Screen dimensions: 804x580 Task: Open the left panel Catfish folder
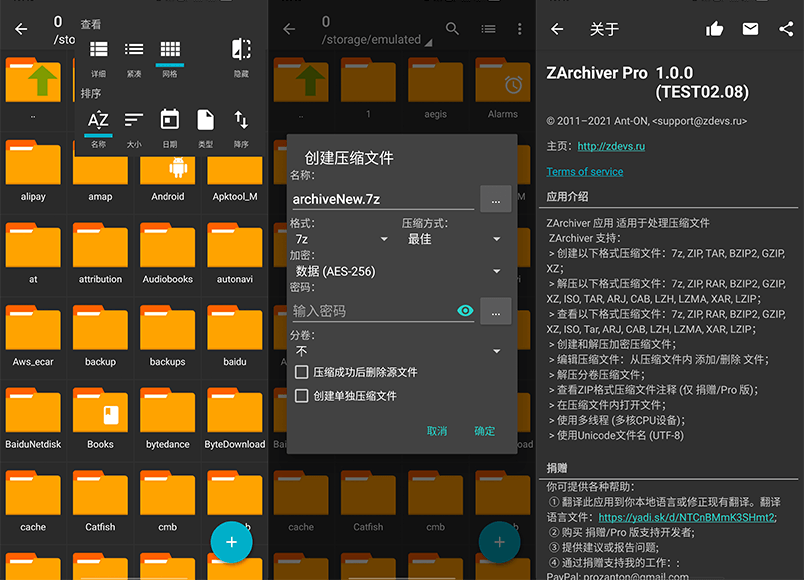point(100,501)
